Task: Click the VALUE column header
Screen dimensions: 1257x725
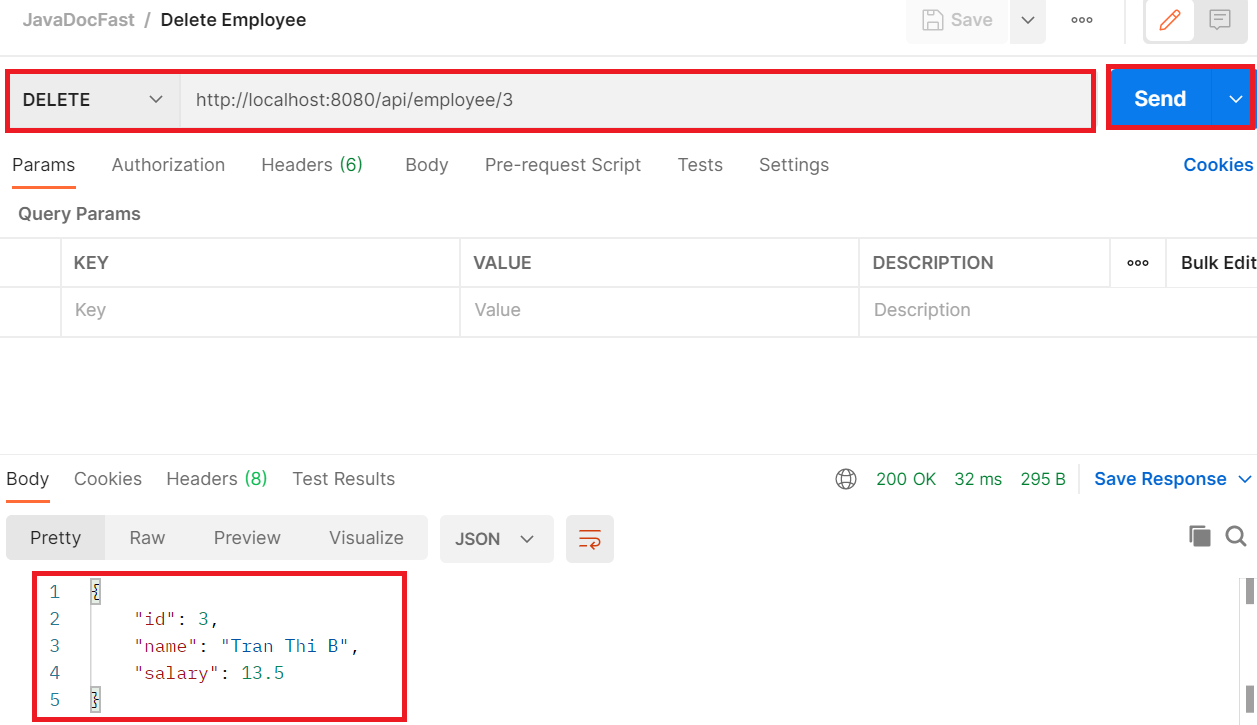Action: (502, 263)
